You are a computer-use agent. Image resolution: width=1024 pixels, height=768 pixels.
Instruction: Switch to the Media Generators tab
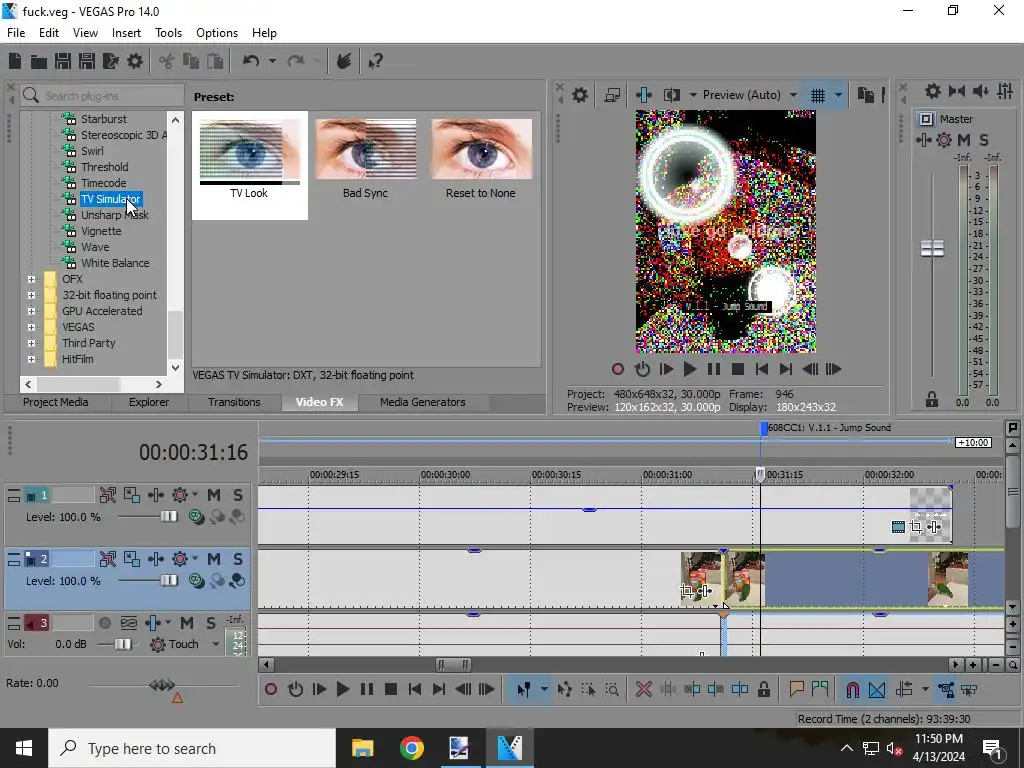coord(423,402)
